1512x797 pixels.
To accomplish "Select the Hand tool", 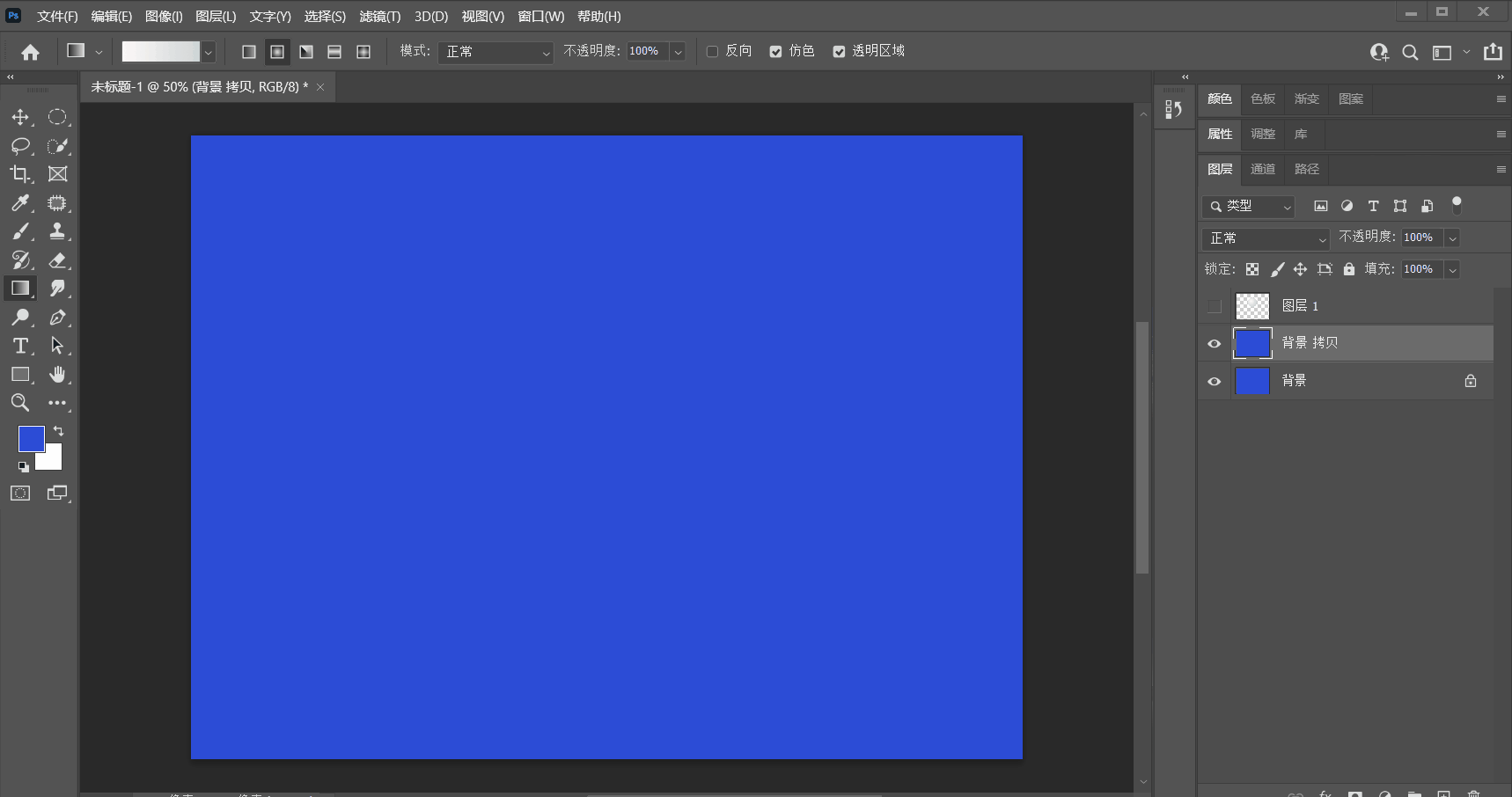I will [x=57, y=375].
